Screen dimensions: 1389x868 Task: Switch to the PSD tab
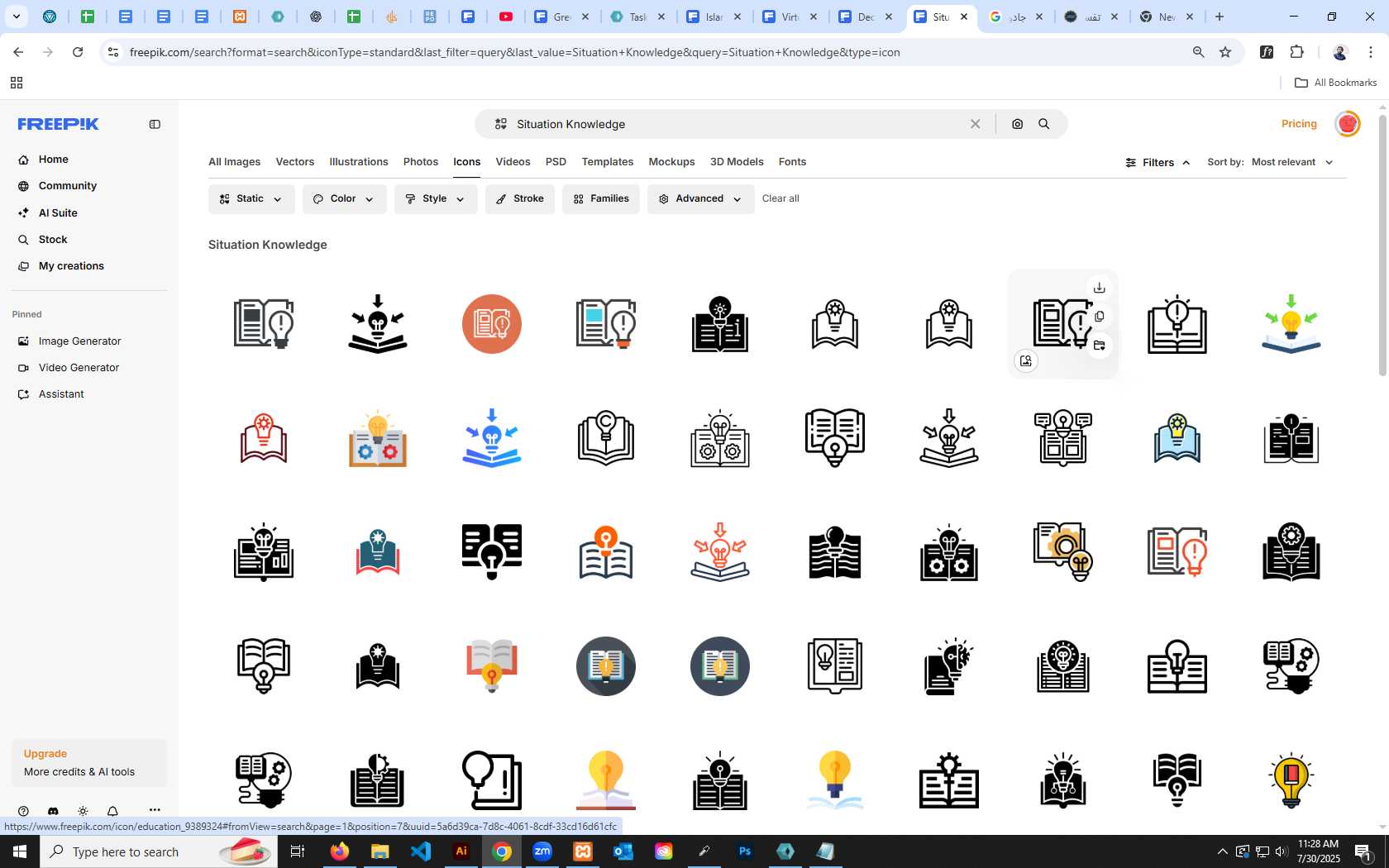point(556,162)
